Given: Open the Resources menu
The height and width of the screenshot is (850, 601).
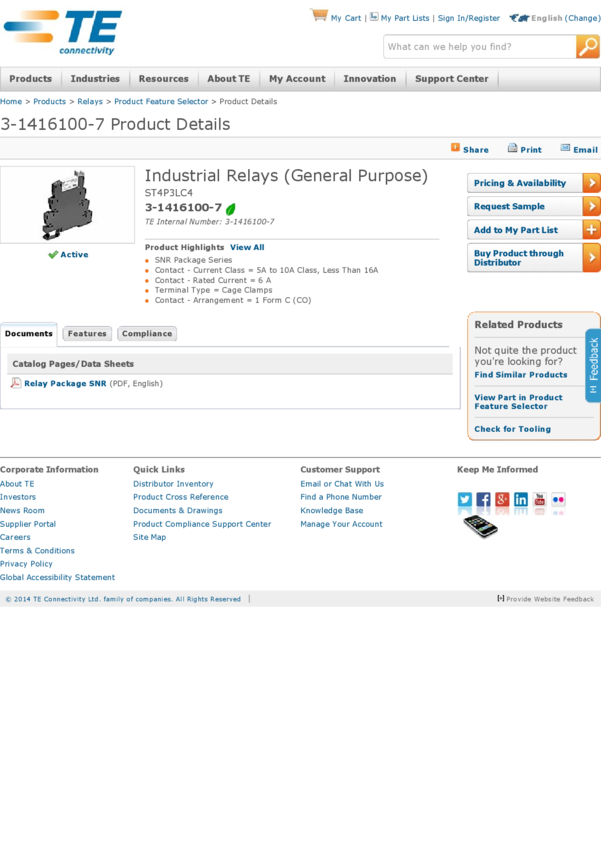Looking at the screenshot, I should coord(164,79).
